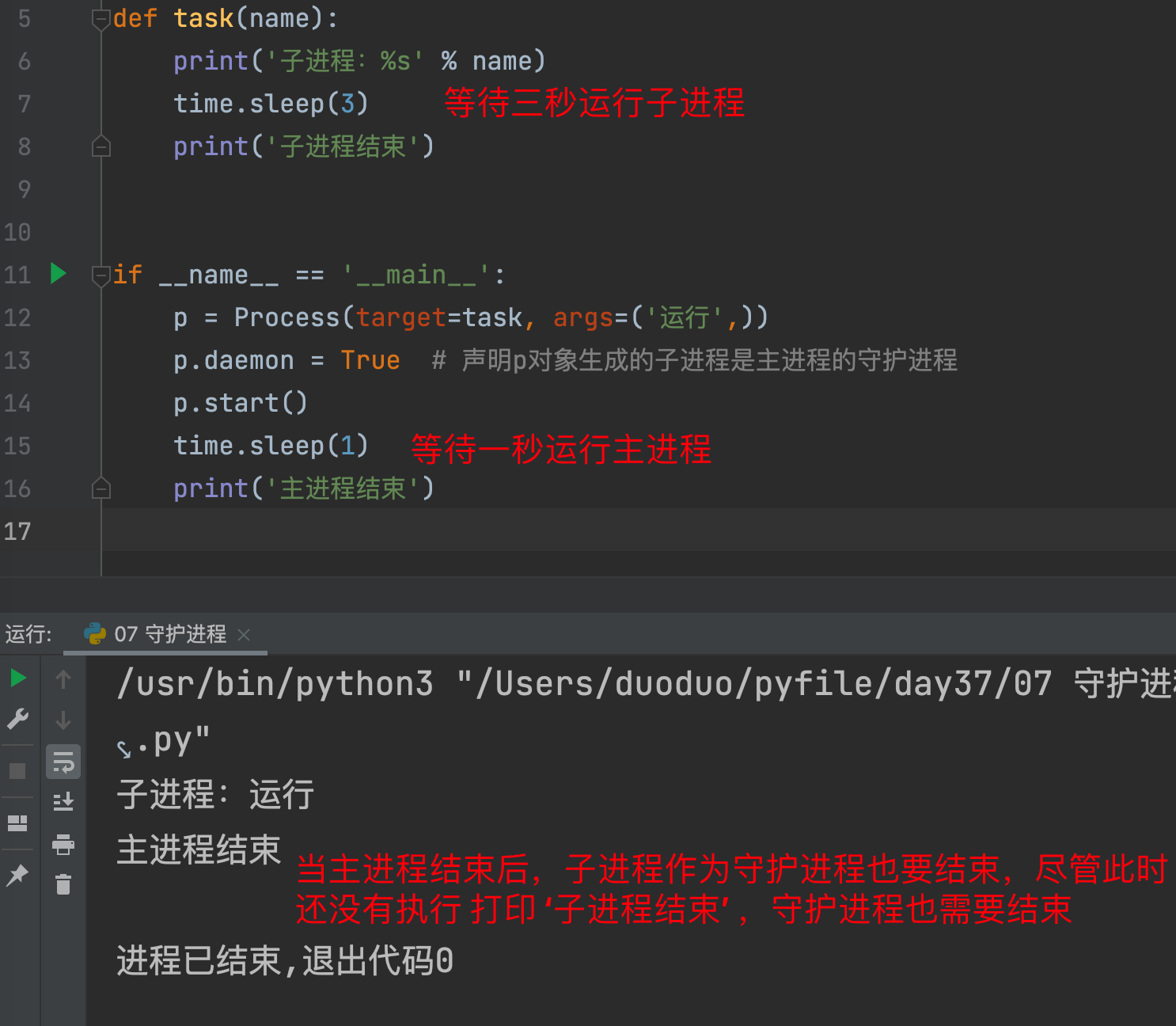Place cursor on 'p.daemon = True' code
The width and height of the screenshot is (1176, 1026).
pyautogui.click(x=286, y=360)
